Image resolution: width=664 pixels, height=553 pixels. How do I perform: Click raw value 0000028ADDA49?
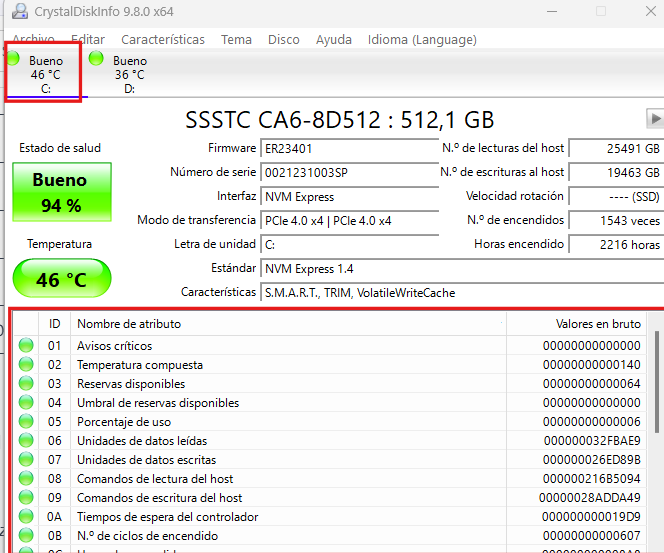pyautogui.click(x=590, y=498)
